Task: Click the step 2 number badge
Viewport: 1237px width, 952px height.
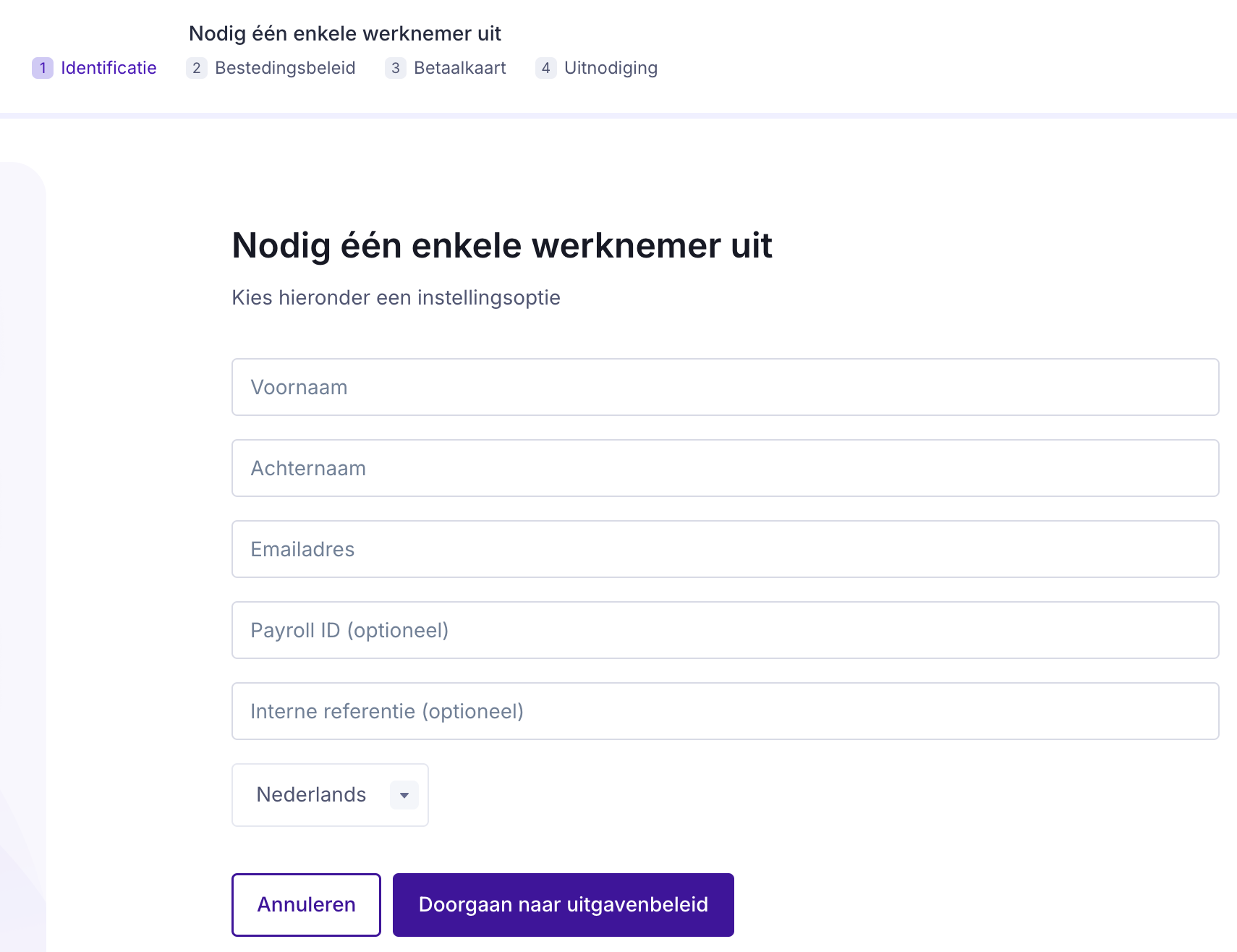Action: pyautogui.click(x=196, y=68)
